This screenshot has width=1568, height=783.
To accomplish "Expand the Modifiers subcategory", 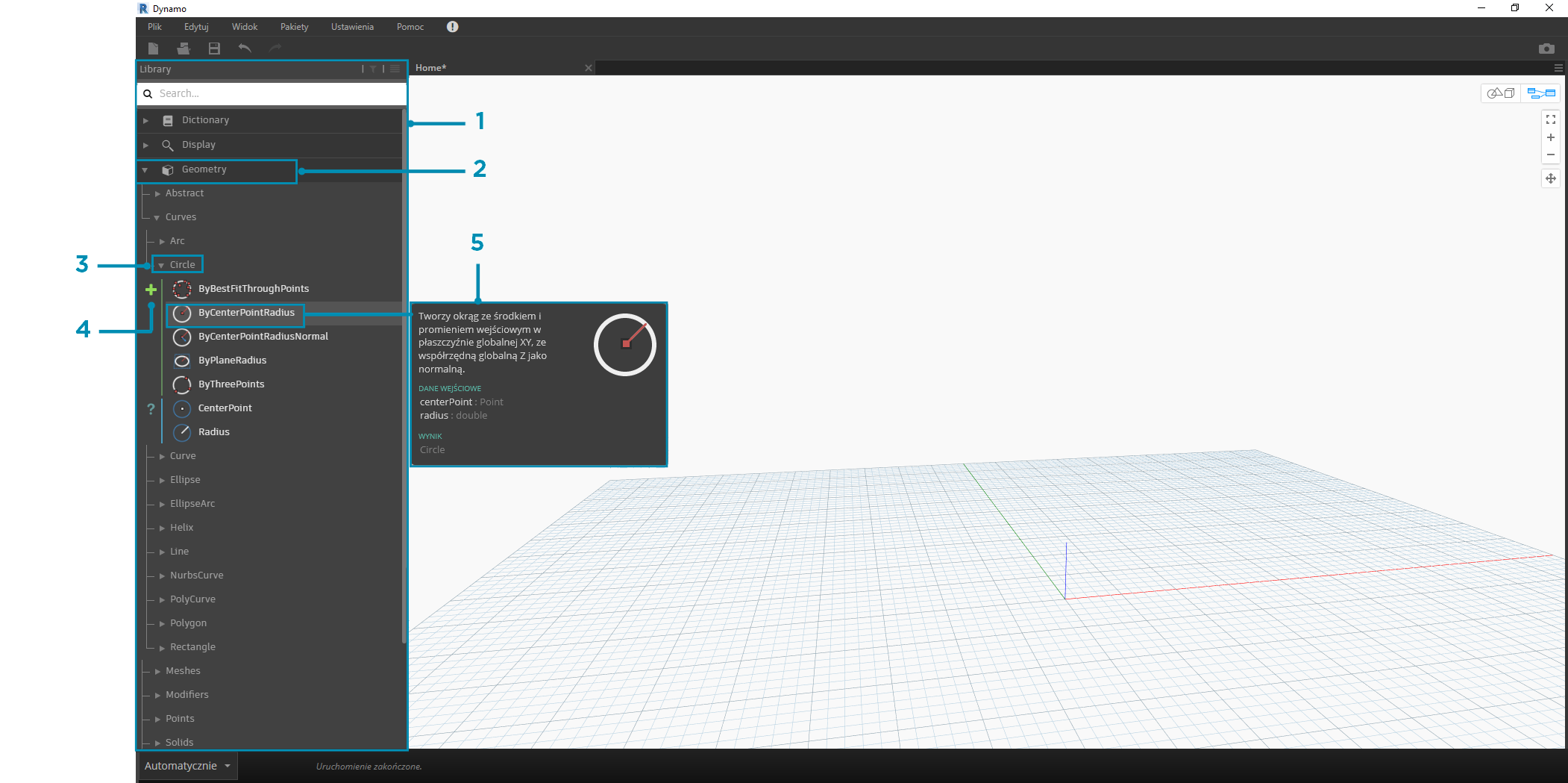I will (157, 696).
